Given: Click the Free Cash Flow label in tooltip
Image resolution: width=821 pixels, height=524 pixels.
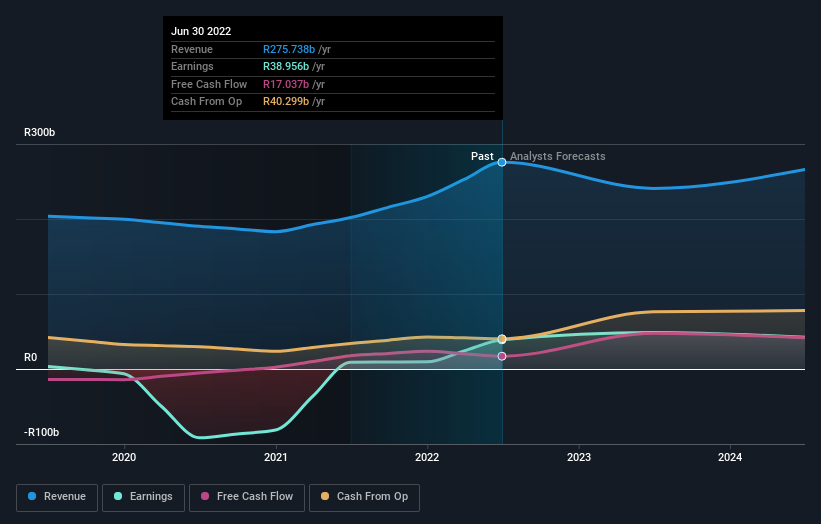Looking at the screenshot, I should (209, 84).
